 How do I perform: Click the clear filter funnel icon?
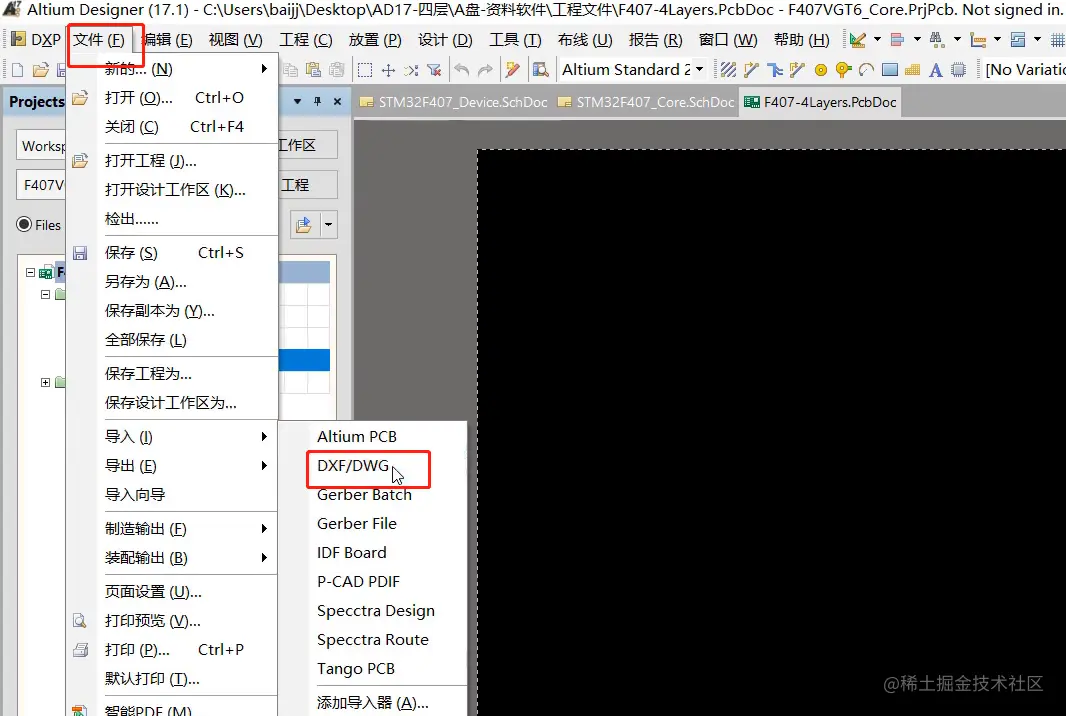tap(434, 70)
